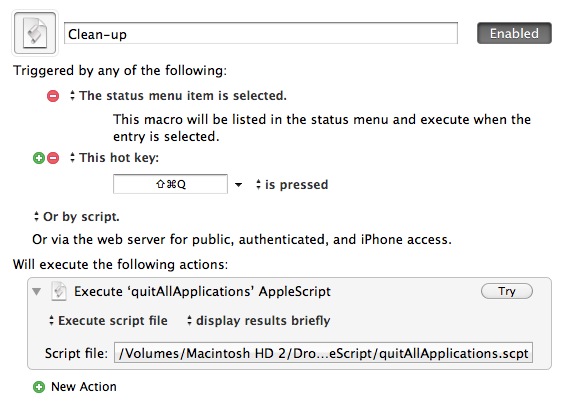Remove the status menu trigger with red minus

point(53,96)
